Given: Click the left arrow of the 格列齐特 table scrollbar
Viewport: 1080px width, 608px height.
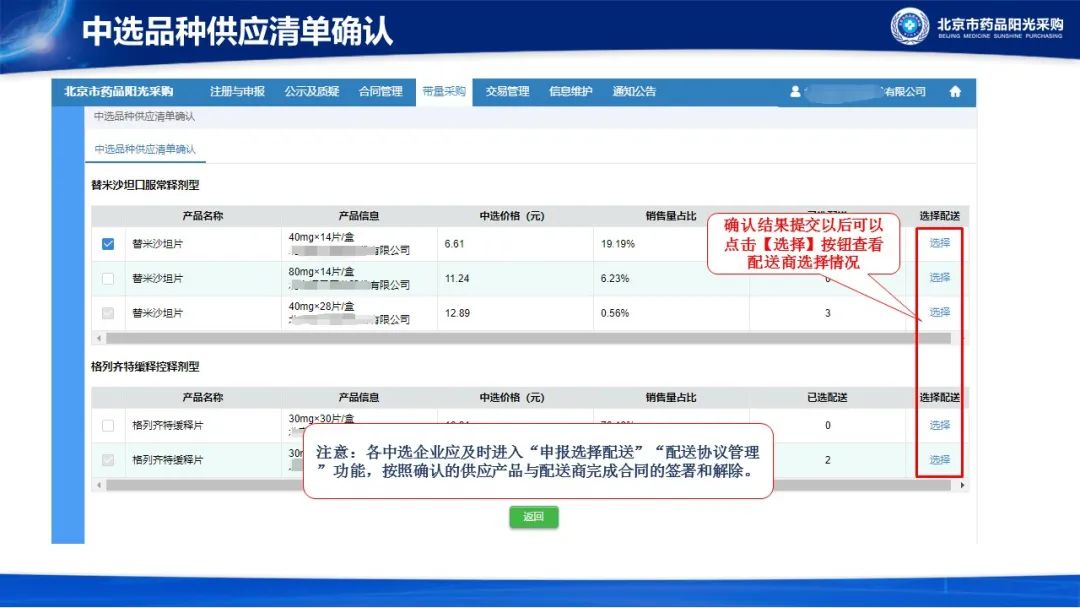Looking at the screenshot, I should [x=98, y=485].
